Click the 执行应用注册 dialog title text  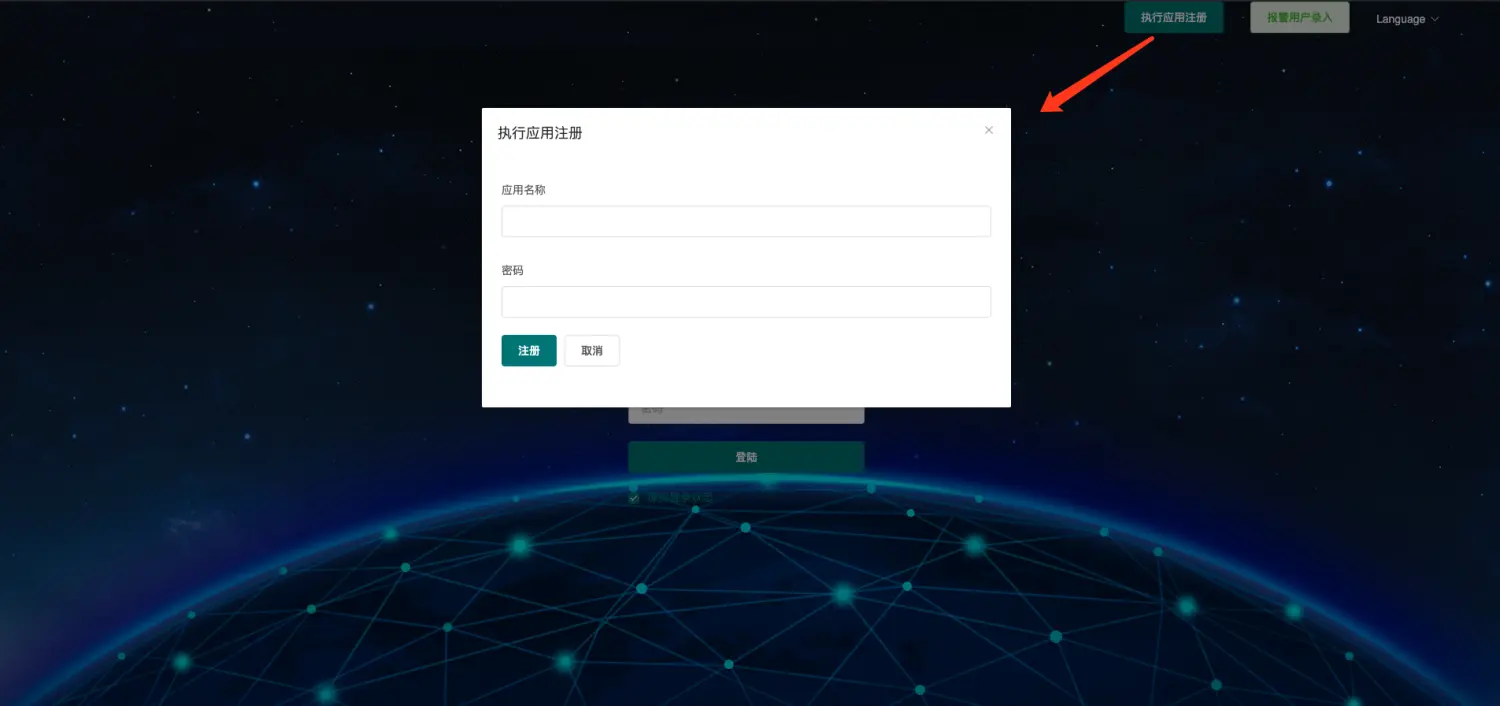[540, 133]
